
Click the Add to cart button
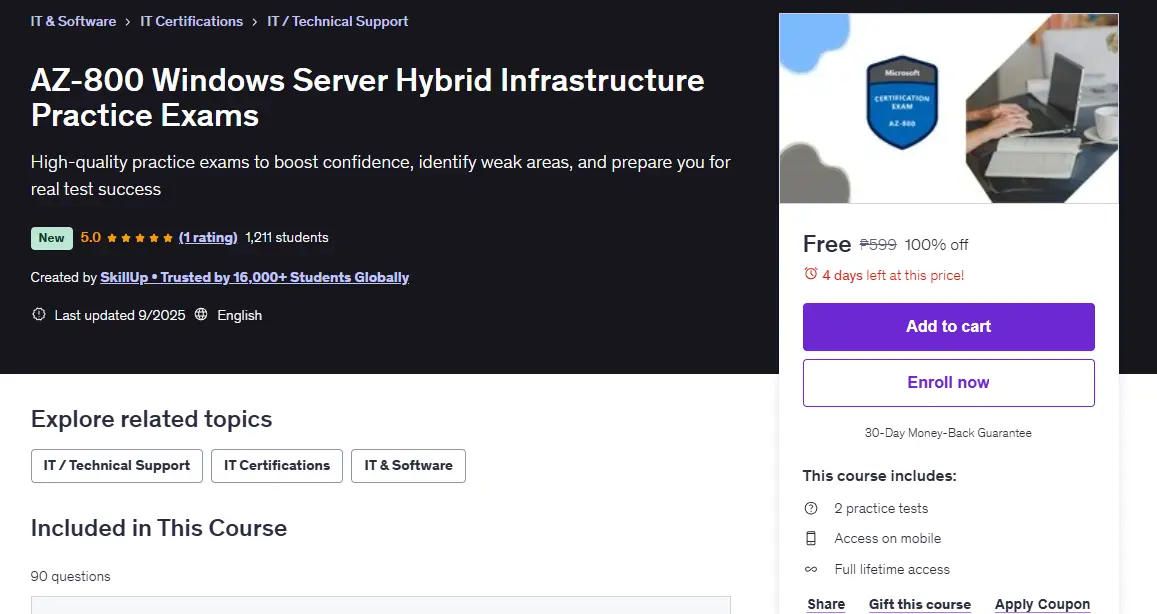point(949,327)
